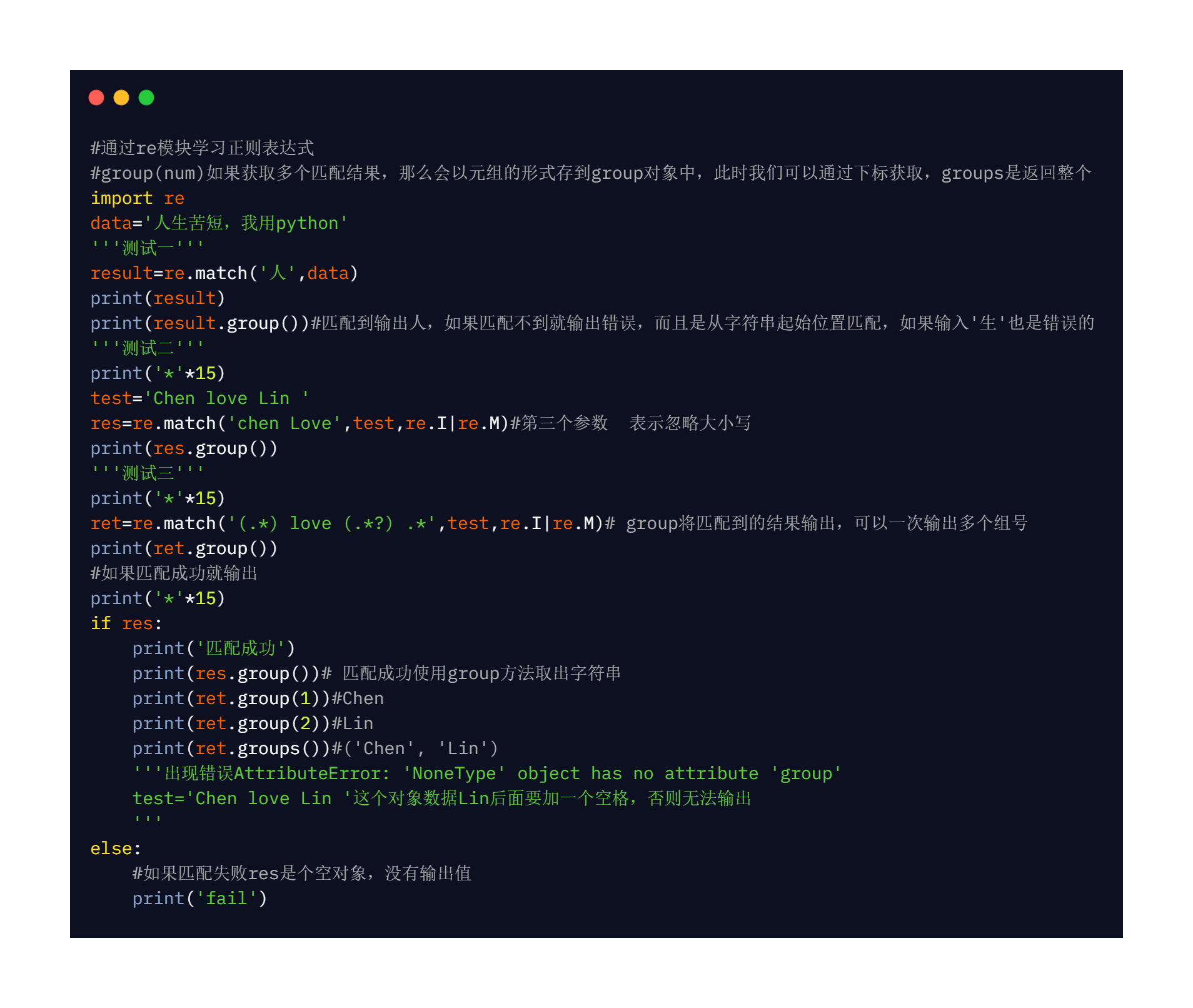Image resolution: width=1193 pixels, height=1008 pixels.
Task: Click the docstring '测试二'
Action: pos(147,348)
